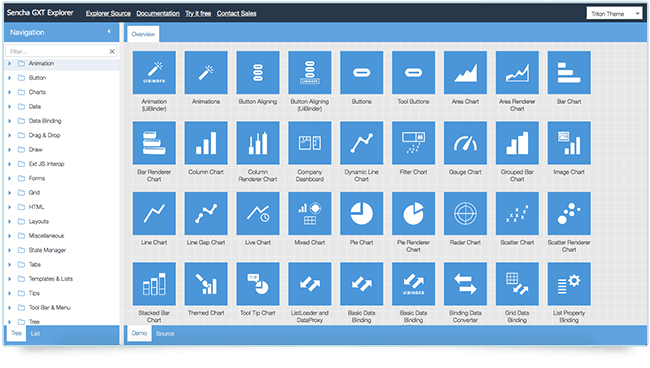The image size is (650, 368).
Task: Launch the Radar Chart demo icon
Action: 465,213
